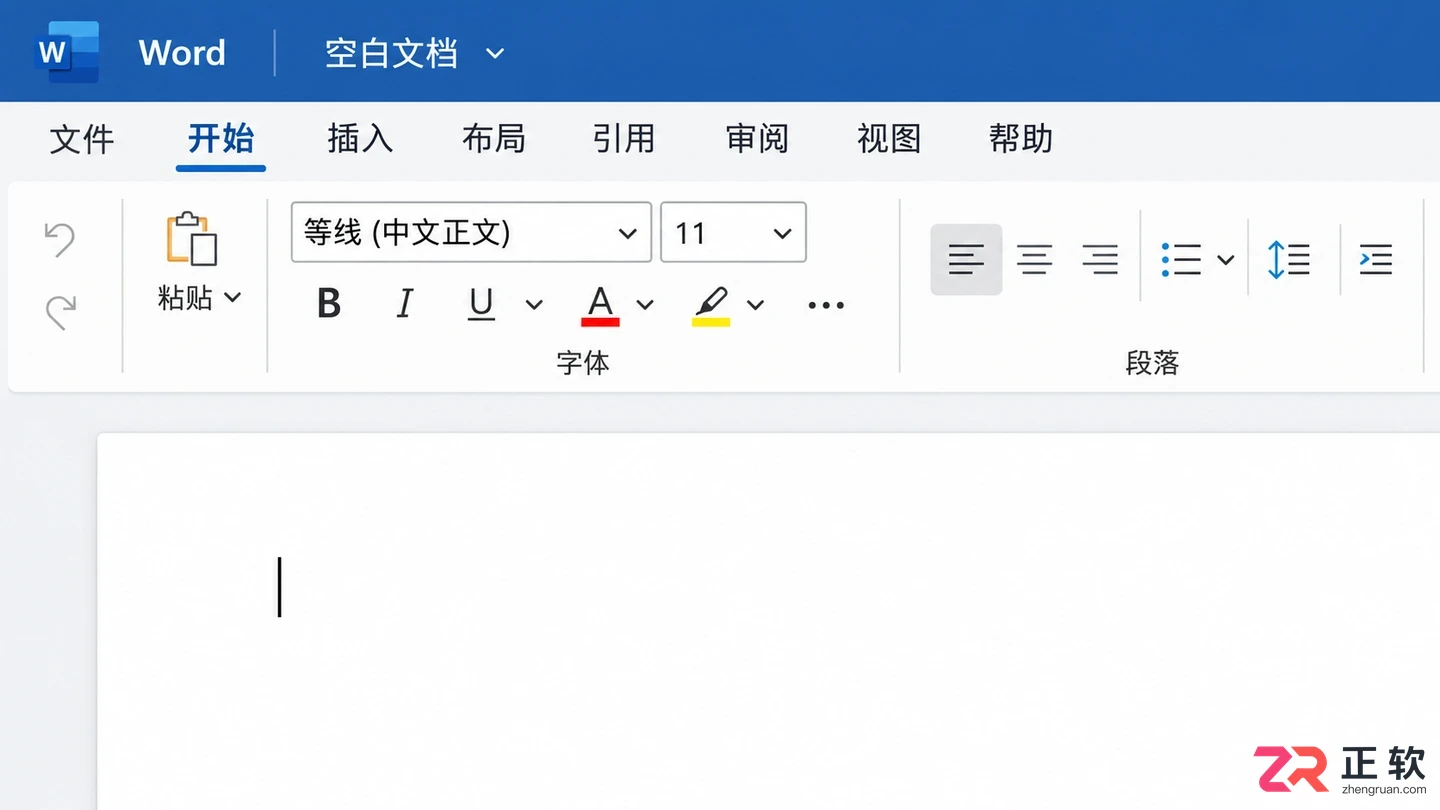This screenshot has width=1440, height=810.
Task: Click the Word app logo icon
Action: point(67,52)
